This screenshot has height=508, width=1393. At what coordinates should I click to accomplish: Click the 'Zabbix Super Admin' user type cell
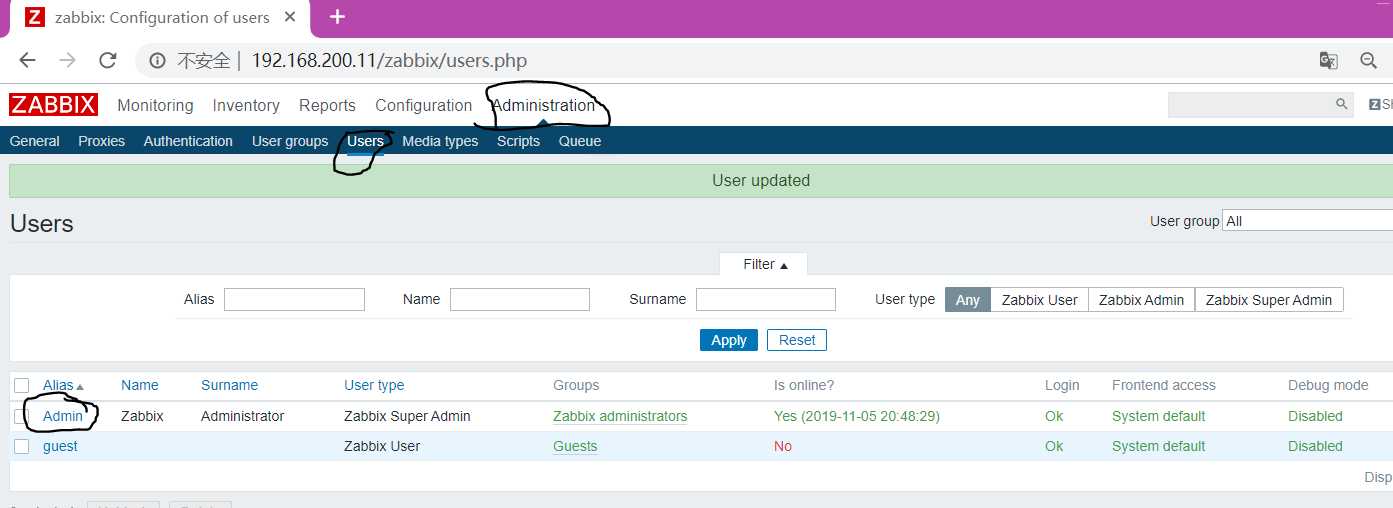click(407, 416)
